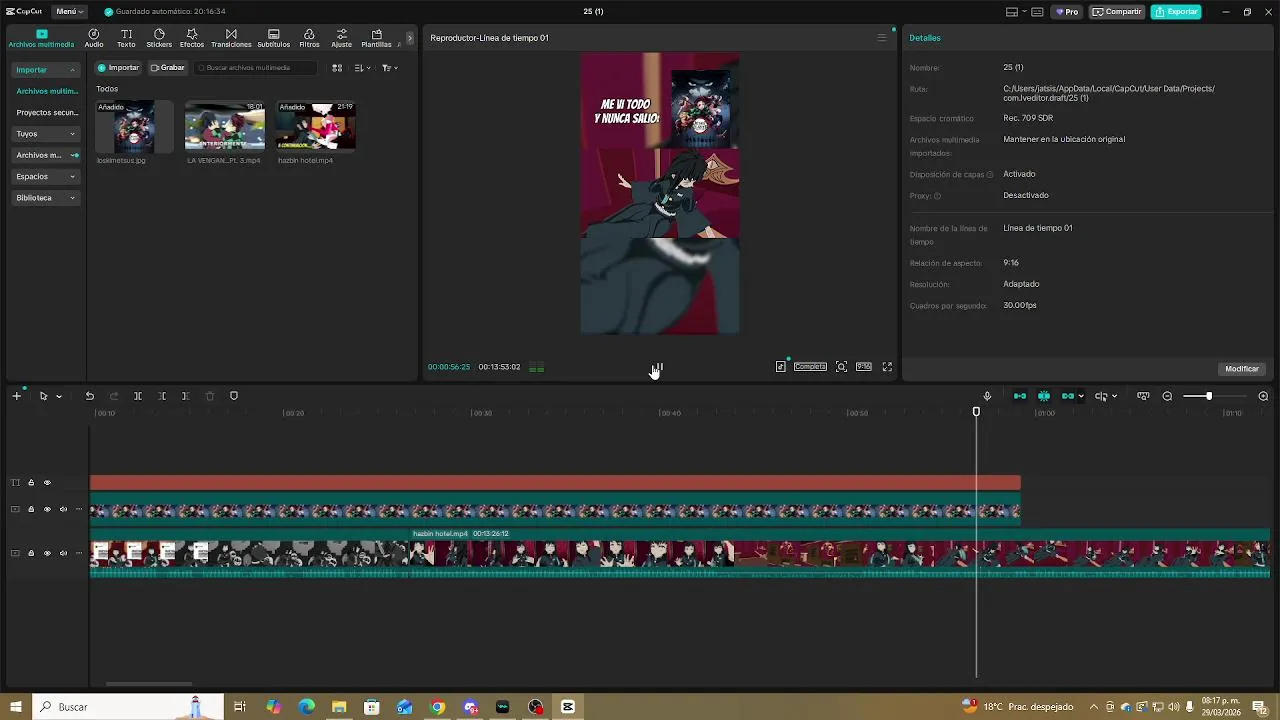Split the clip at playhead

pyautogui.click(x=138, y=396)
